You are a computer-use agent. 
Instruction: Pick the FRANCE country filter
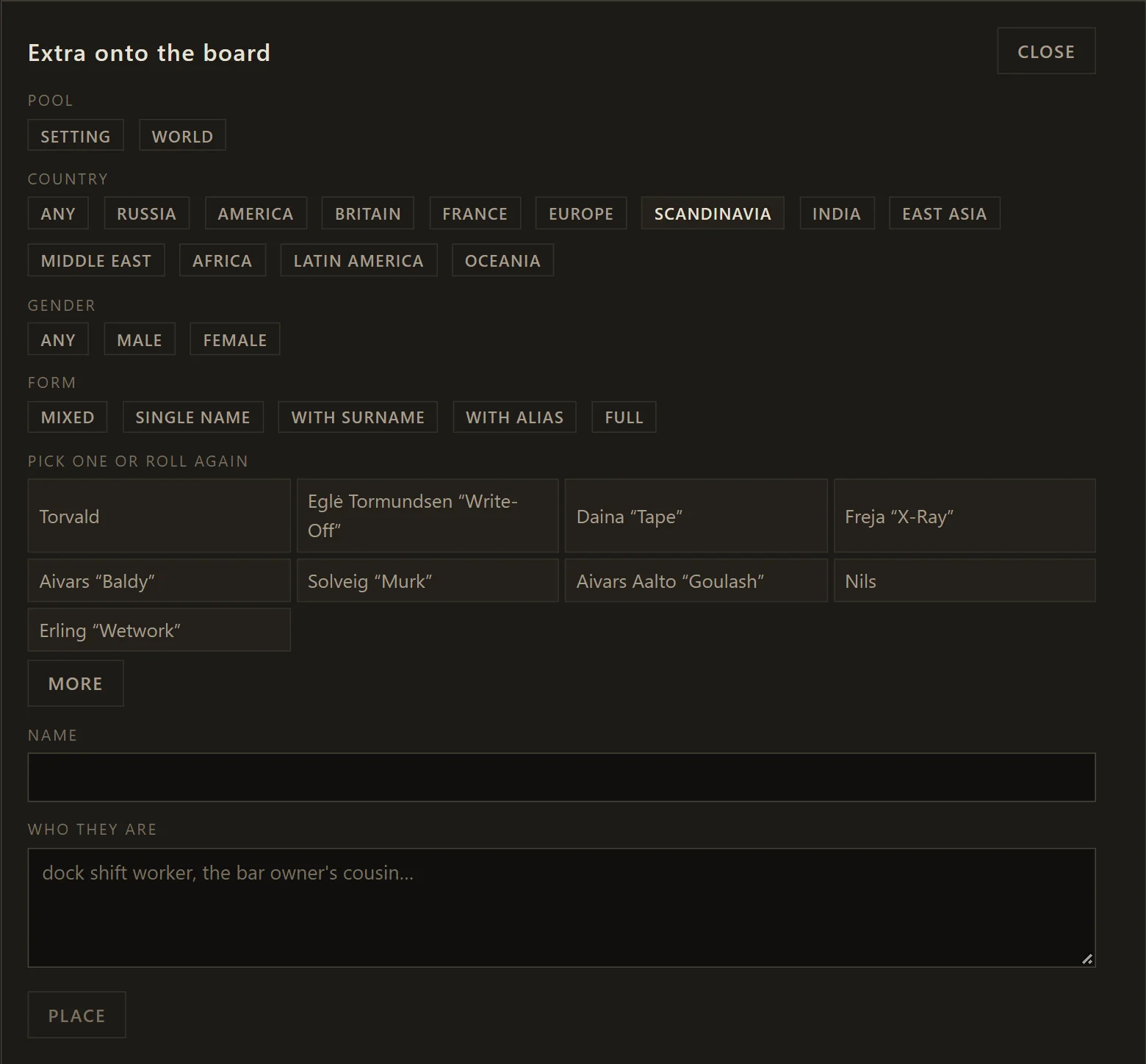tap(475, 213)
